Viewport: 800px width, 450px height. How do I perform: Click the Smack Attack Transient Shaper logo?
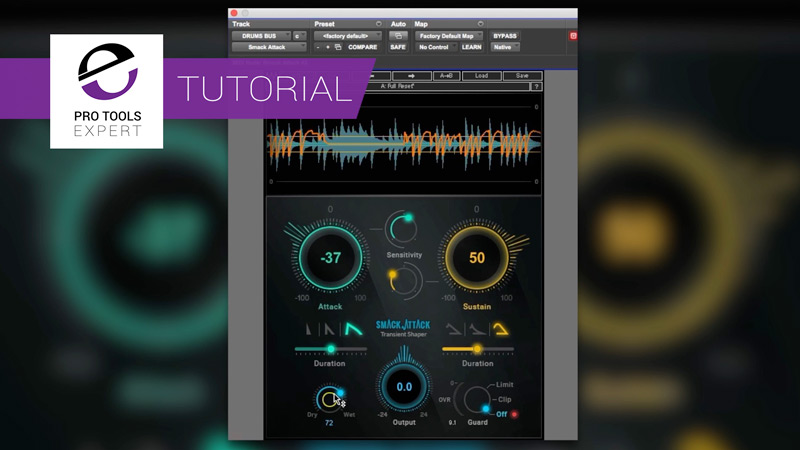point(403,328)
